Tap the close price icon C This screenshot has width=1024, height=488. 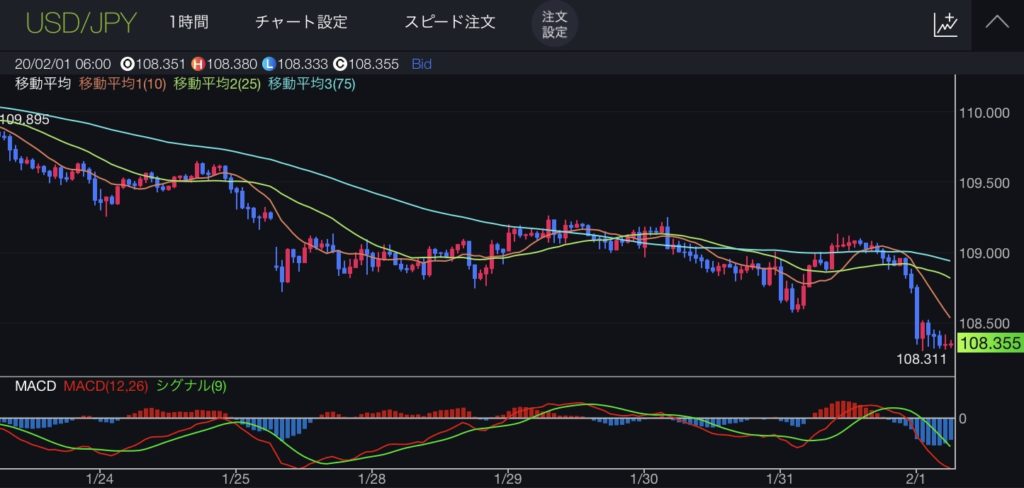(340, 64)
